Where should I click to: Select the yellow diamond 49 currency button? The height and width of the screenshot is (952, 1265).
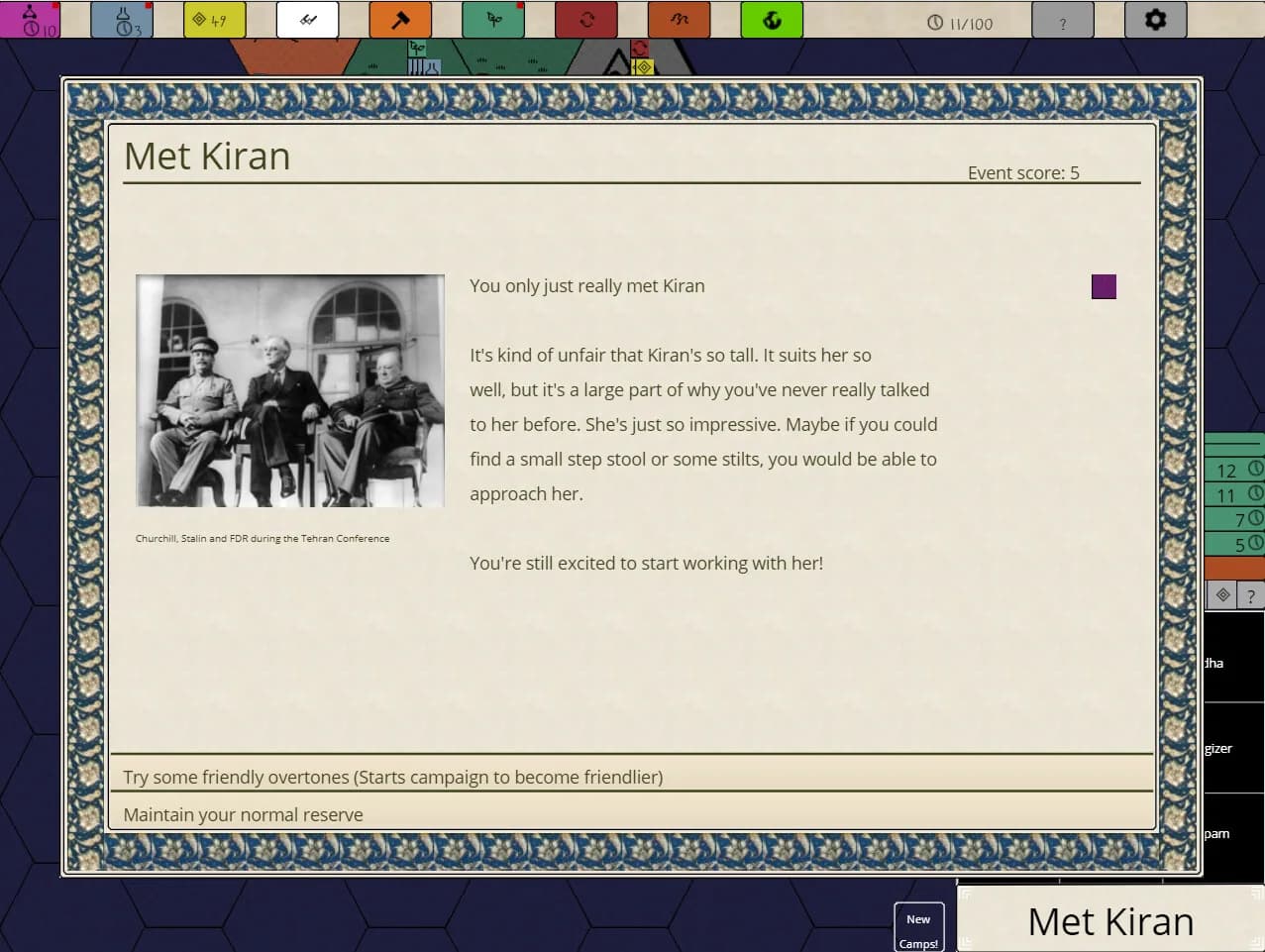pyautogui.click(x=214, y=20)
